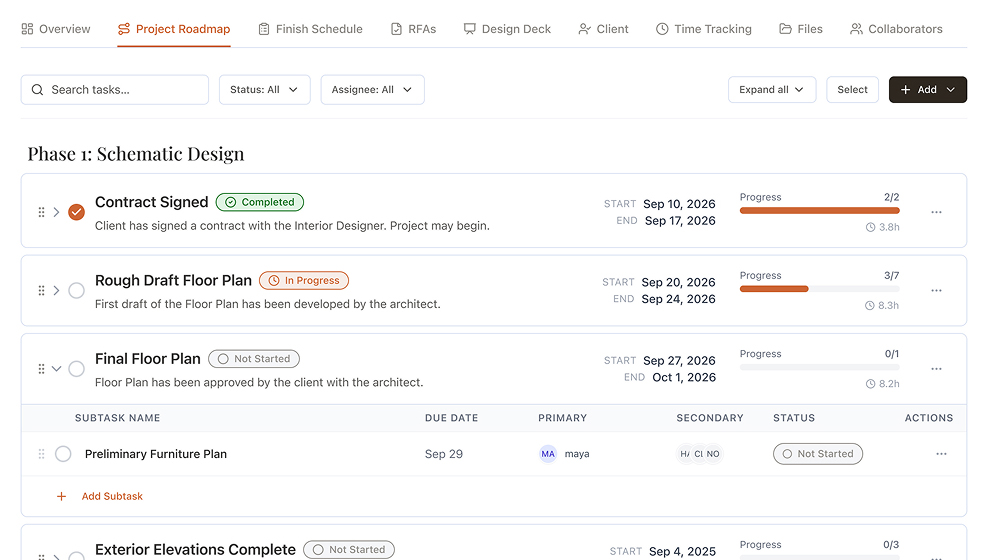Open the Client tab
The height and width of the screenshot is (560, 986).
(x=603, y=29)
